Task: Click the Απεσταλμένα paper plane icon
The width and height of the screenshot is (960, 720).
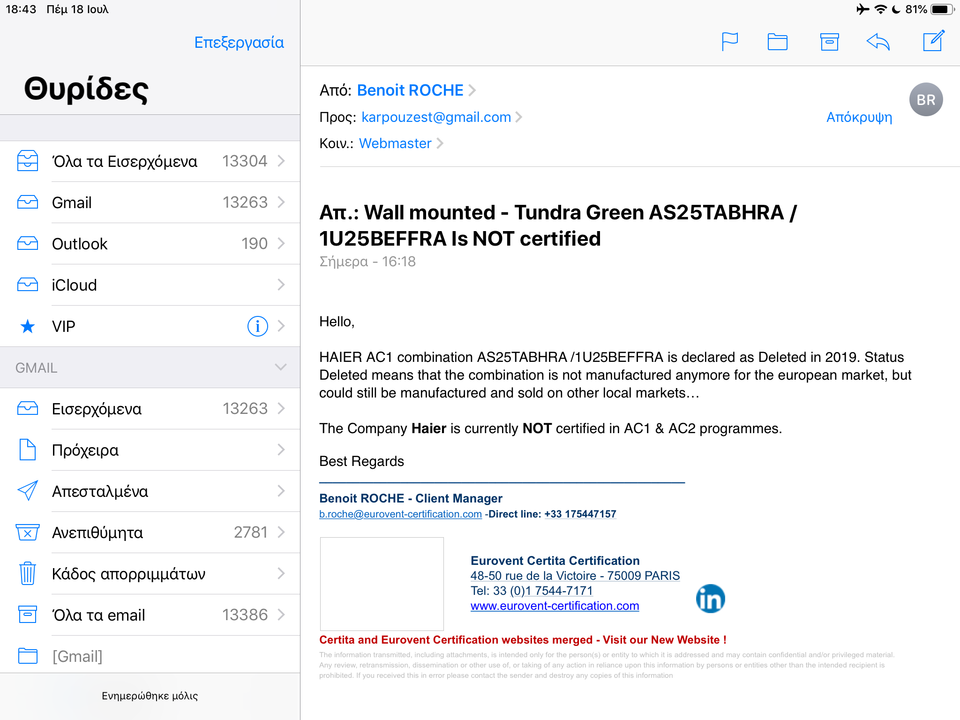Action: coord(28,490)
